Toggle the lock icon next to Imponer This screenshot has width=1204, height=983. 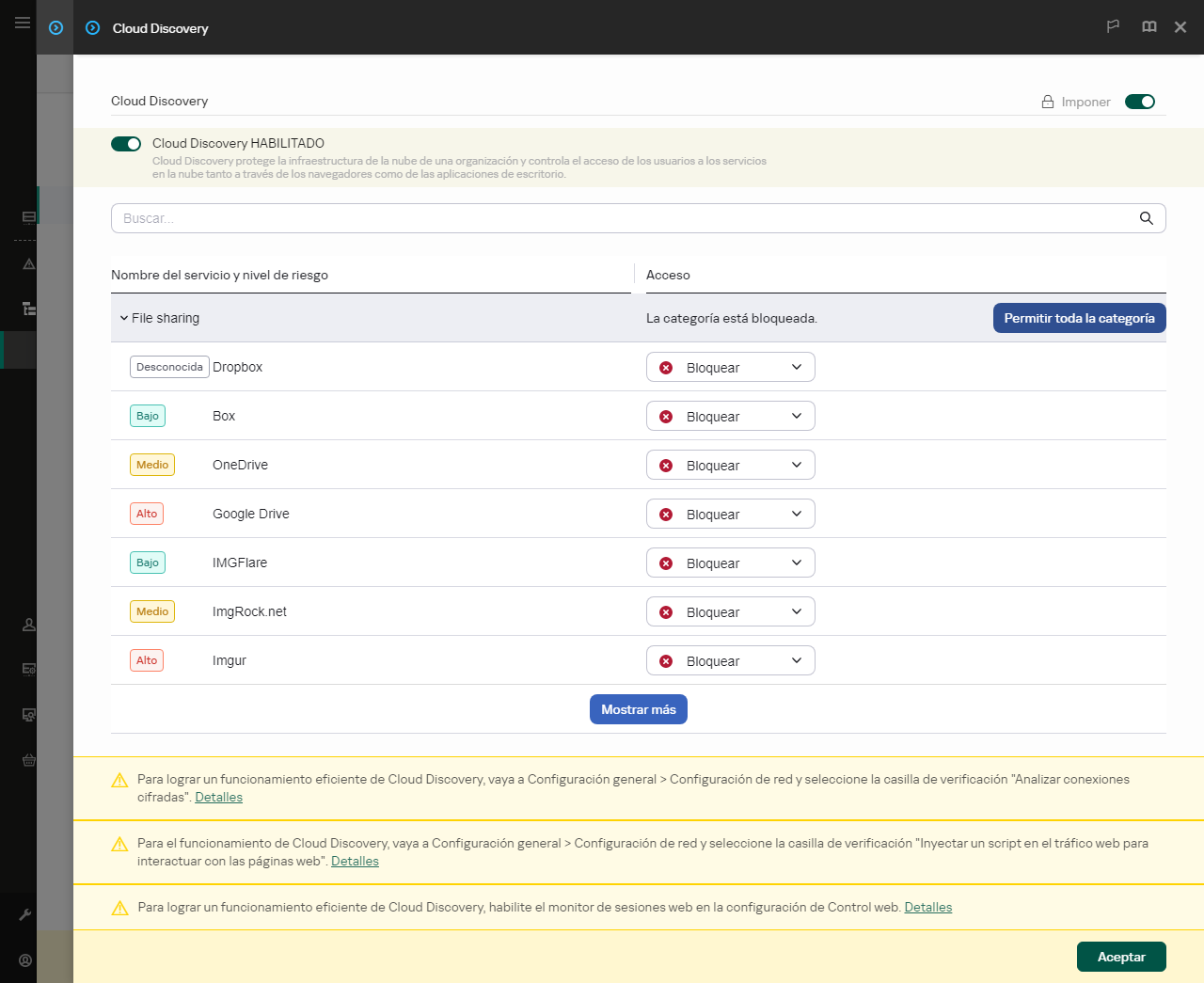(x=1046, y=101)
